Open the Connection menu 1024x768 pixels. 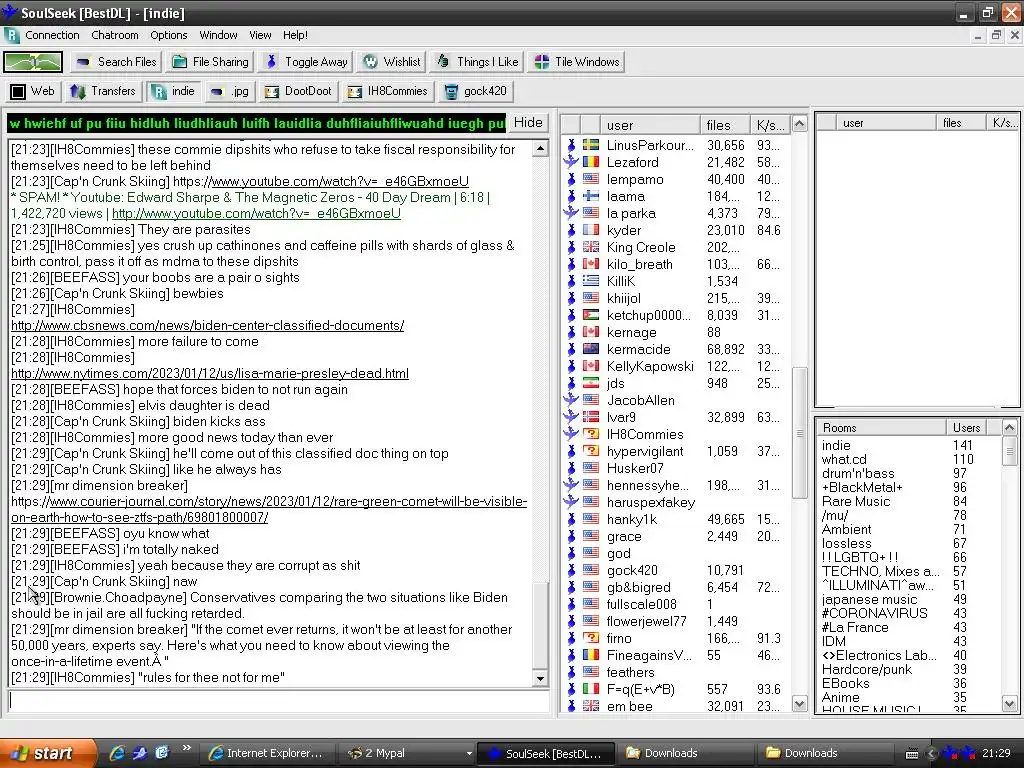point(52,35)
